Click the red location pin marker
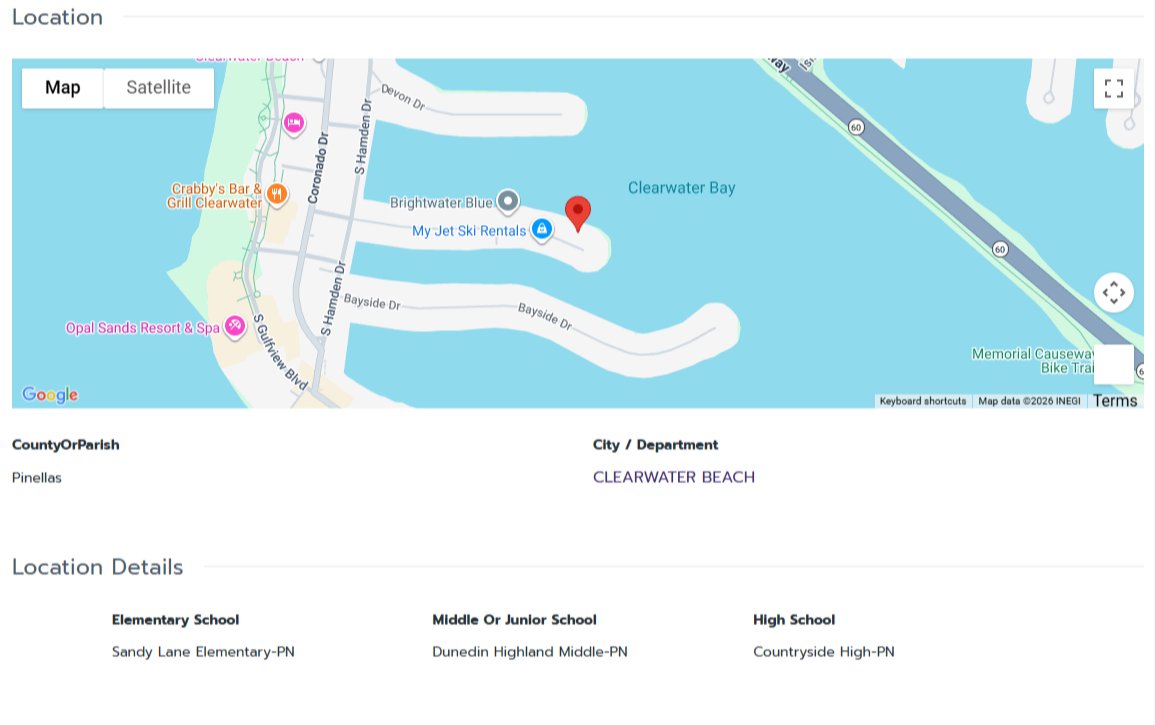Viewport: 1155px width, 725px height. click(x=578, y=213)
